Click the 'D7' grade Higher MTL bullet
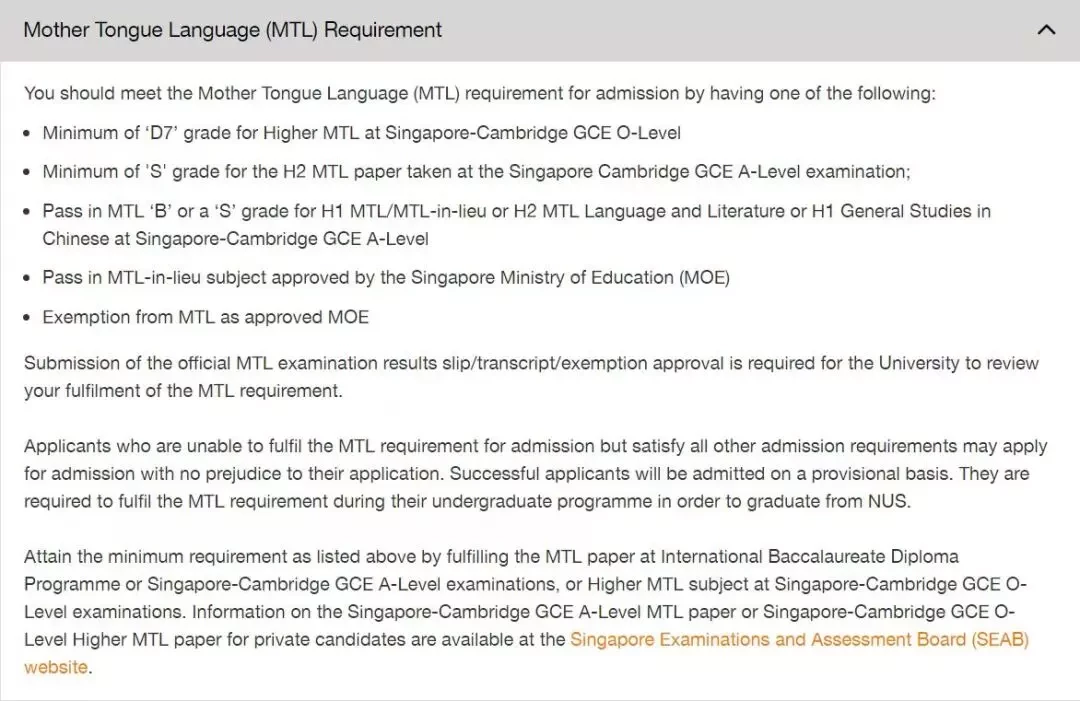Screen dimensions: 1080x701 click(x=362, y=132)
